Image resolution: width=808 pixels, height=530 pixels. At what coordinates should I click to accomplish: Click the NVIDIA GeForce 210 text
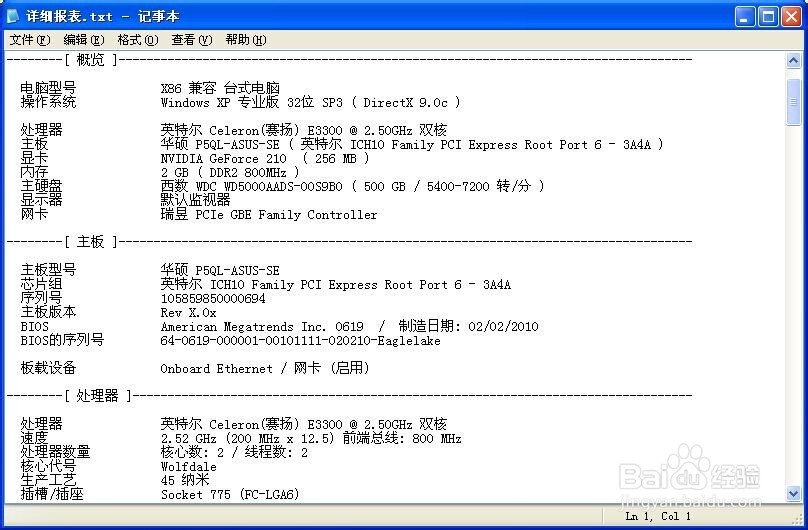pyautogui.click(x=223, y=159)
